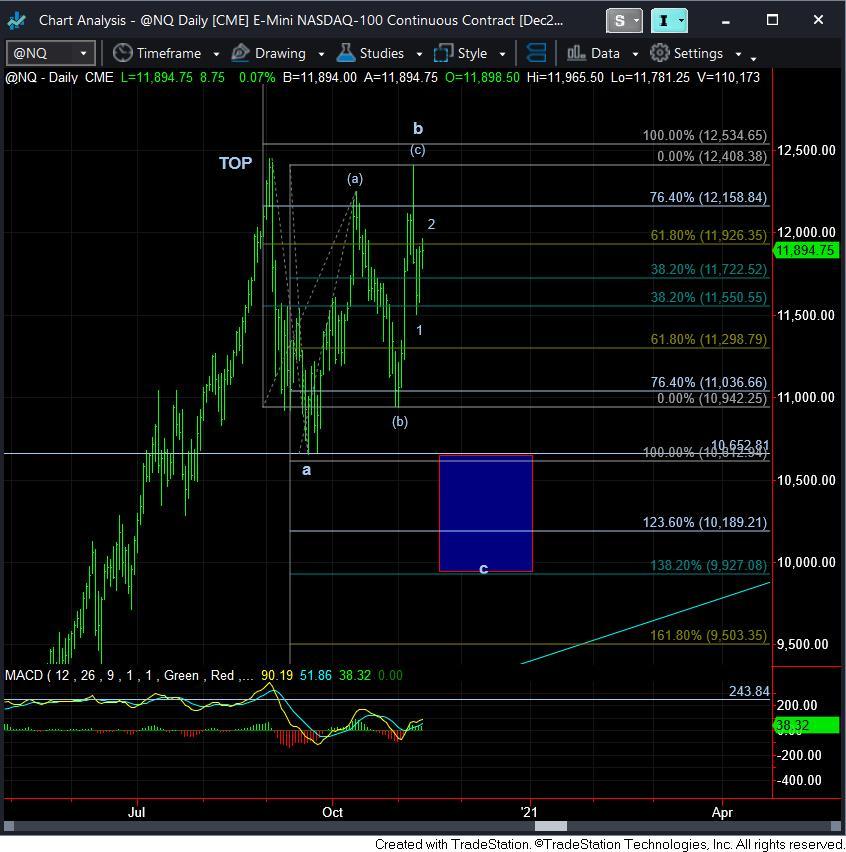Screen dimensions: 846x852
Task: Expand the Studies dropdown arrow
Action: [x=419, y=54]
